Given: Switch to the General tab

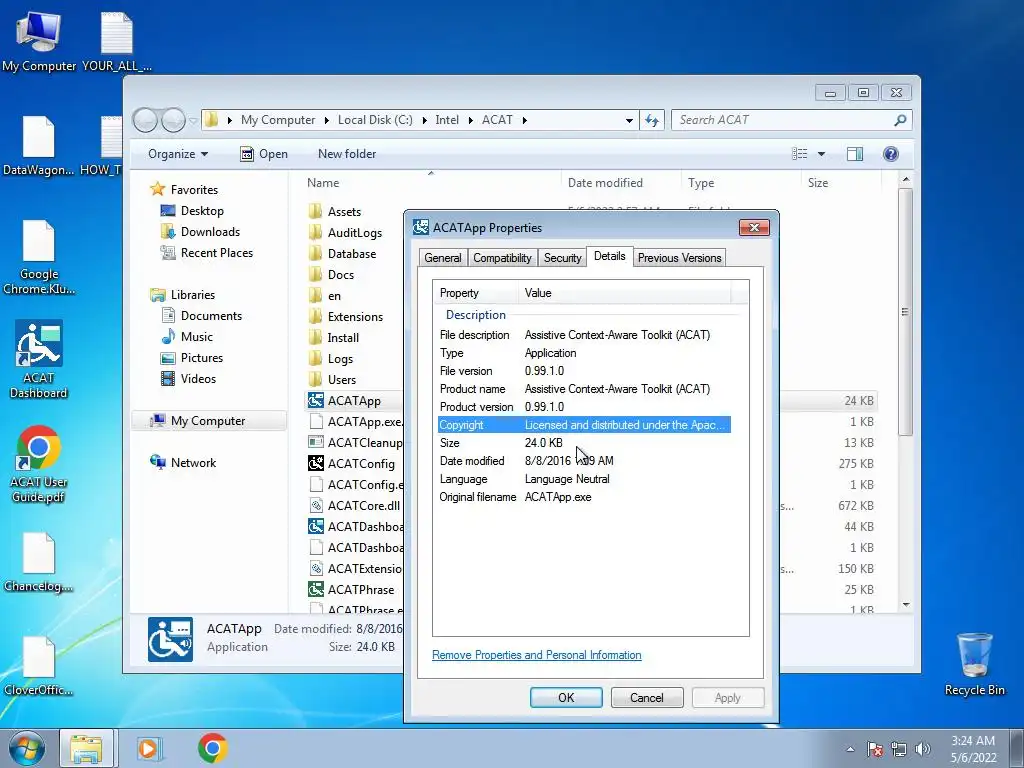Looking at the screenshot, I should click(443, 258).
